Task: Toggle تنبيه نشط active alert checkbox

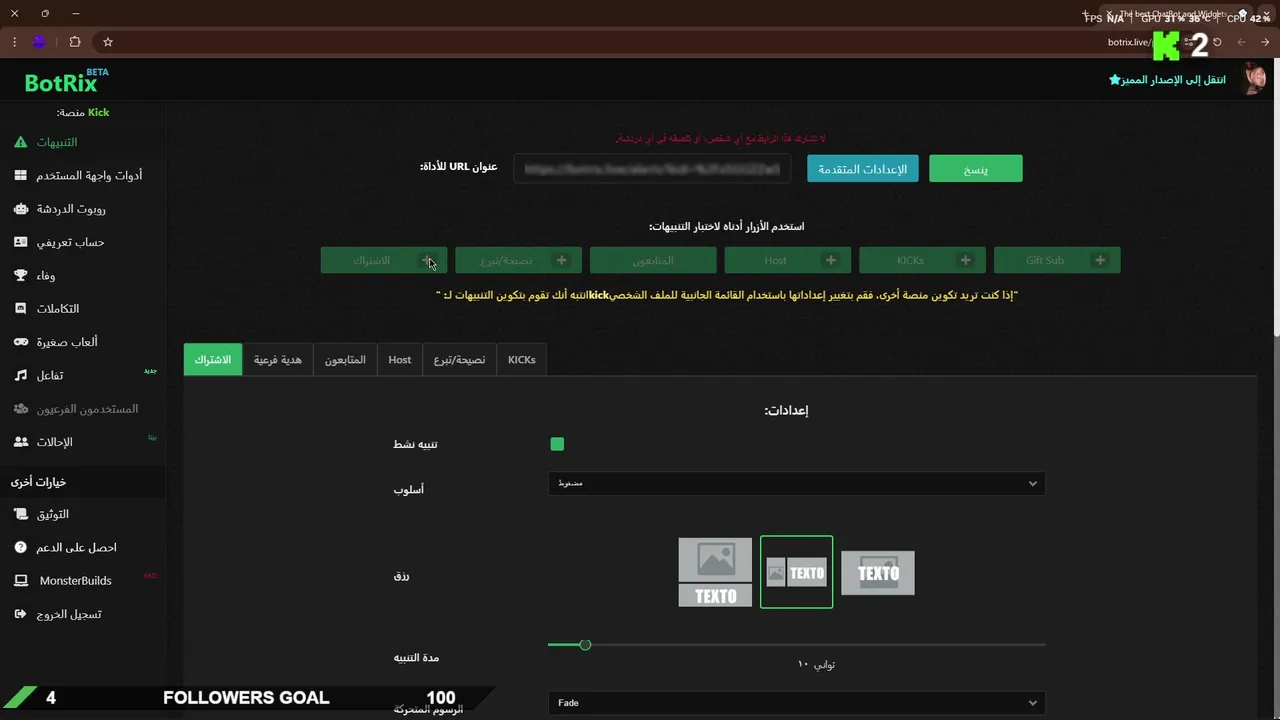Action: point(557,444)
